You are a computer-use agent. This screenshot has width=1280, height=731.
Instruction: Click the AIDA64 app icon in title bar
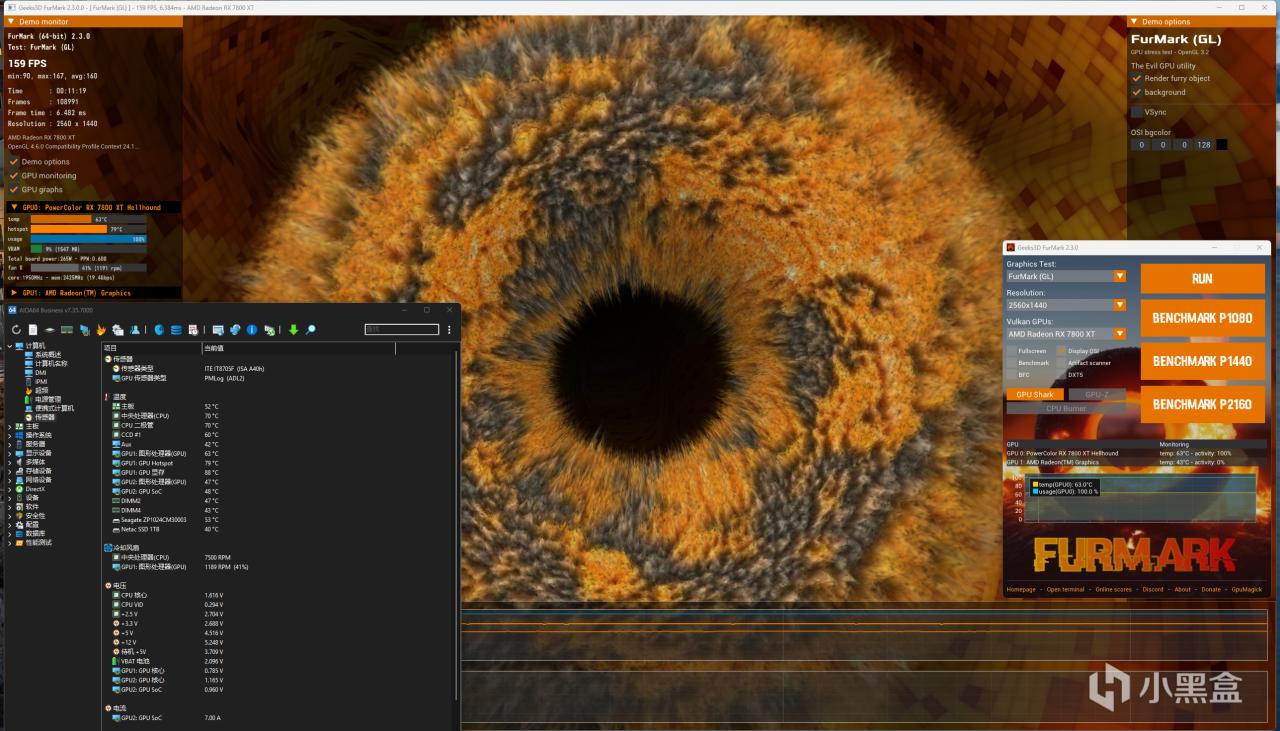coord(11,310)
